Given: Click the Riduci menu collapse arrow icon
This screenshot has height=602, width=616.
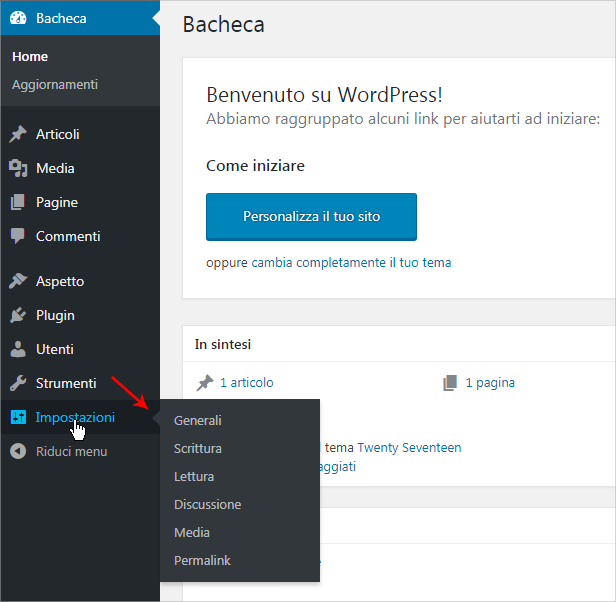Looking at the screenshot, I should click(x=18, y=451).
